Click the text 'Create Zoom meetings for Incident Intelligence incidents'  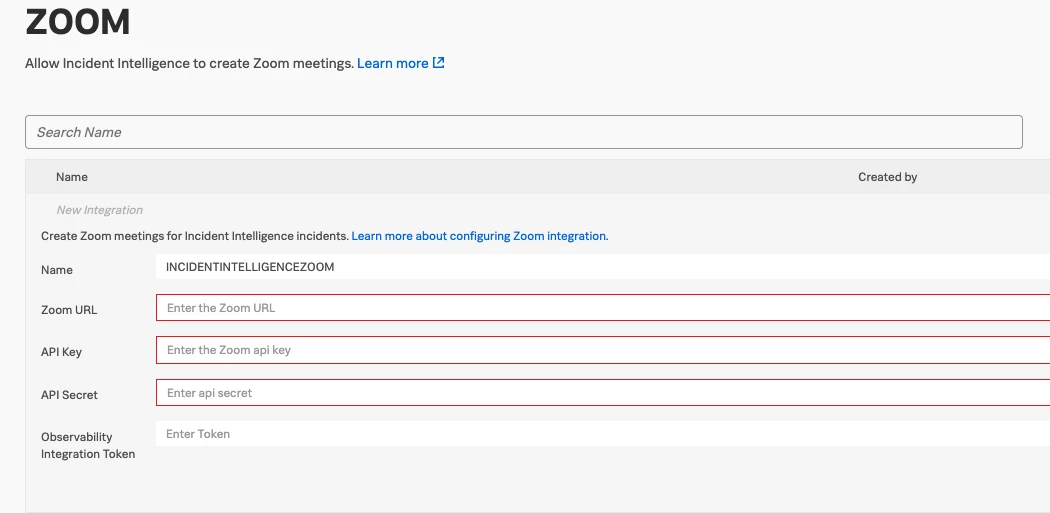[x=194, y=236]
